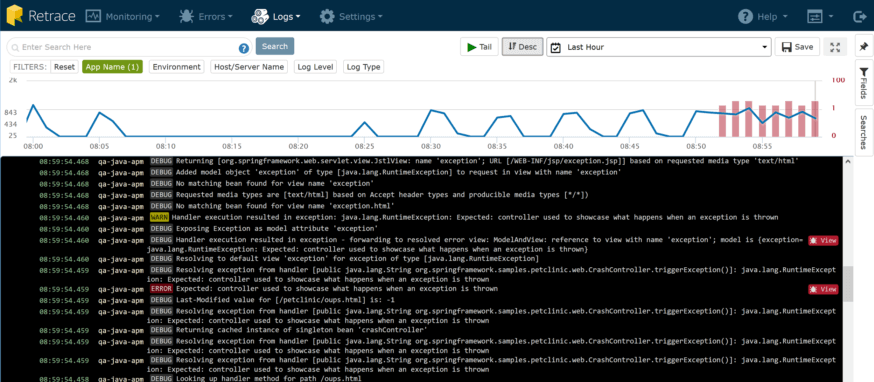The width and height of the screenshot is (874, 382).
Task: Toggle the Tail live log mode
Action: (479, 47)
